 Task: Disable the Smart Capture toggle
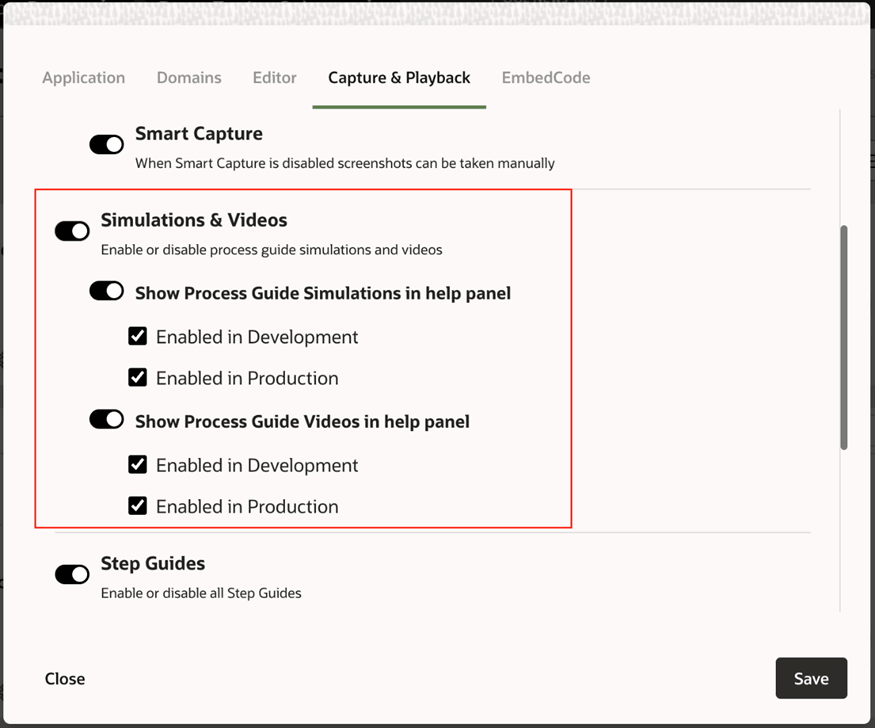[106, 144]
